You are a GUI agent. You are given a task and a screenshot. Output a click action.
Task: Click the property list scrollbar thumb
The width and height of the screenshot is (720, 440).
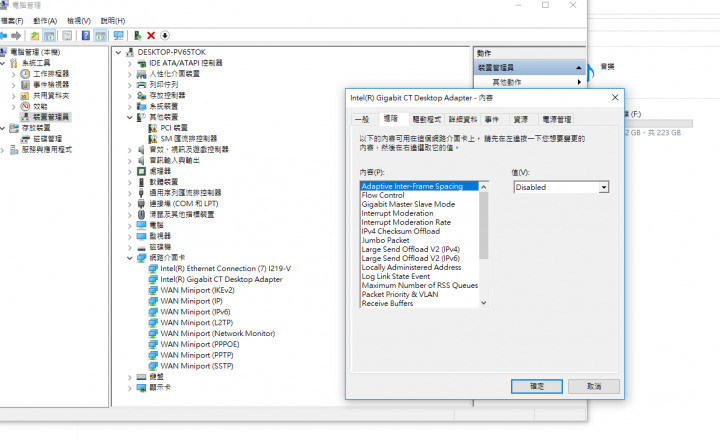tap(484, 225)
